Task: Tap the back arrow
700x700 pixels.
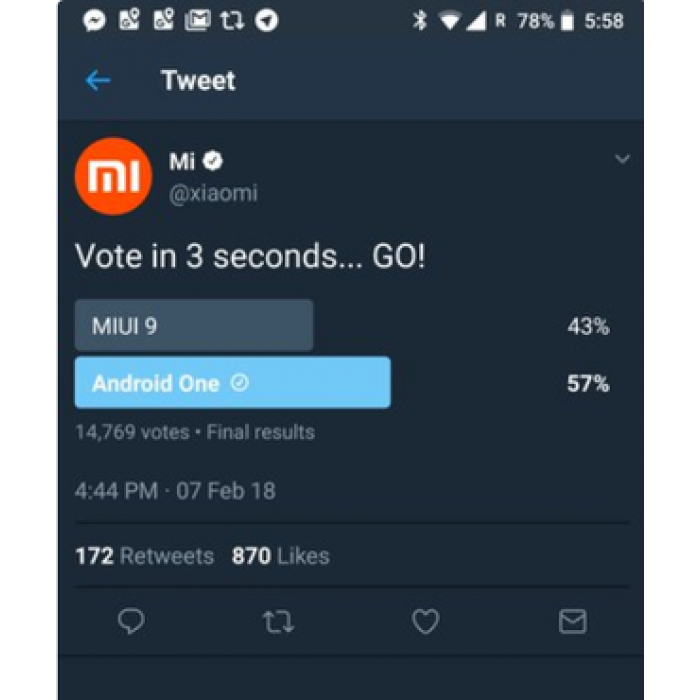Action: pyautogui.click(x=98, y=81)
